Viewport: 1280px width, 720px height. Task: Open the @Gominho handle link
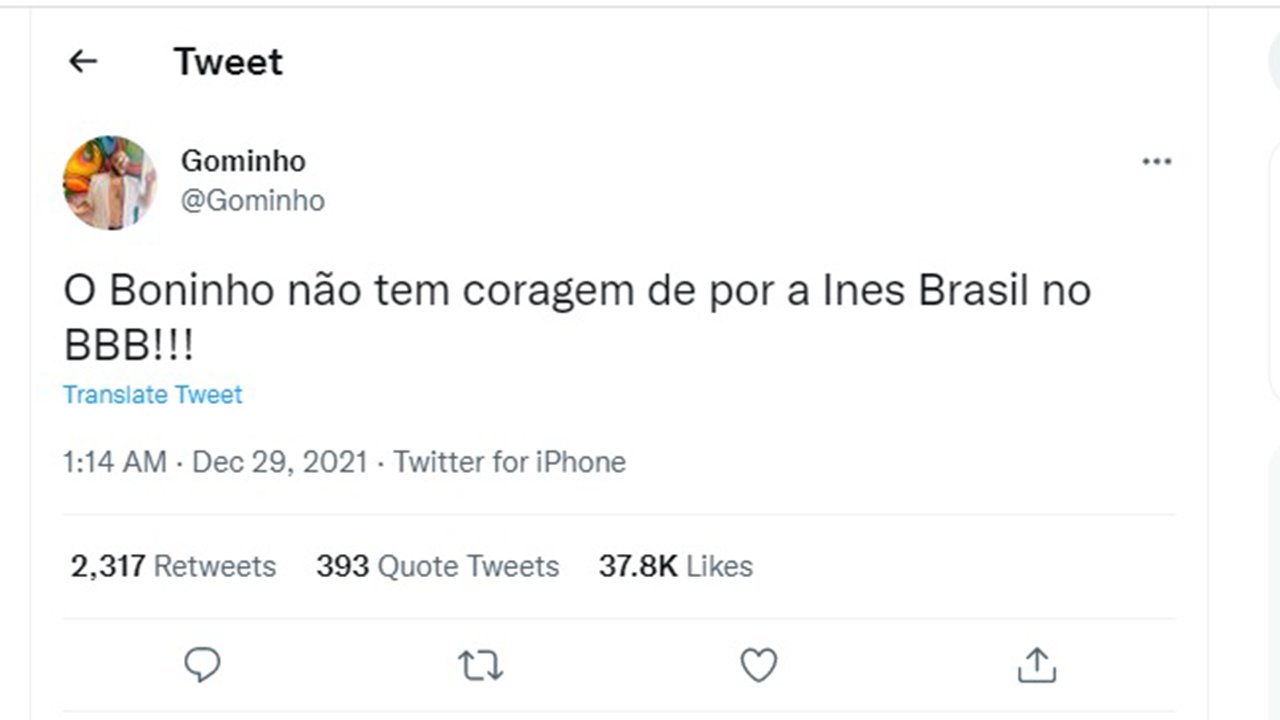tap(252, 200)
